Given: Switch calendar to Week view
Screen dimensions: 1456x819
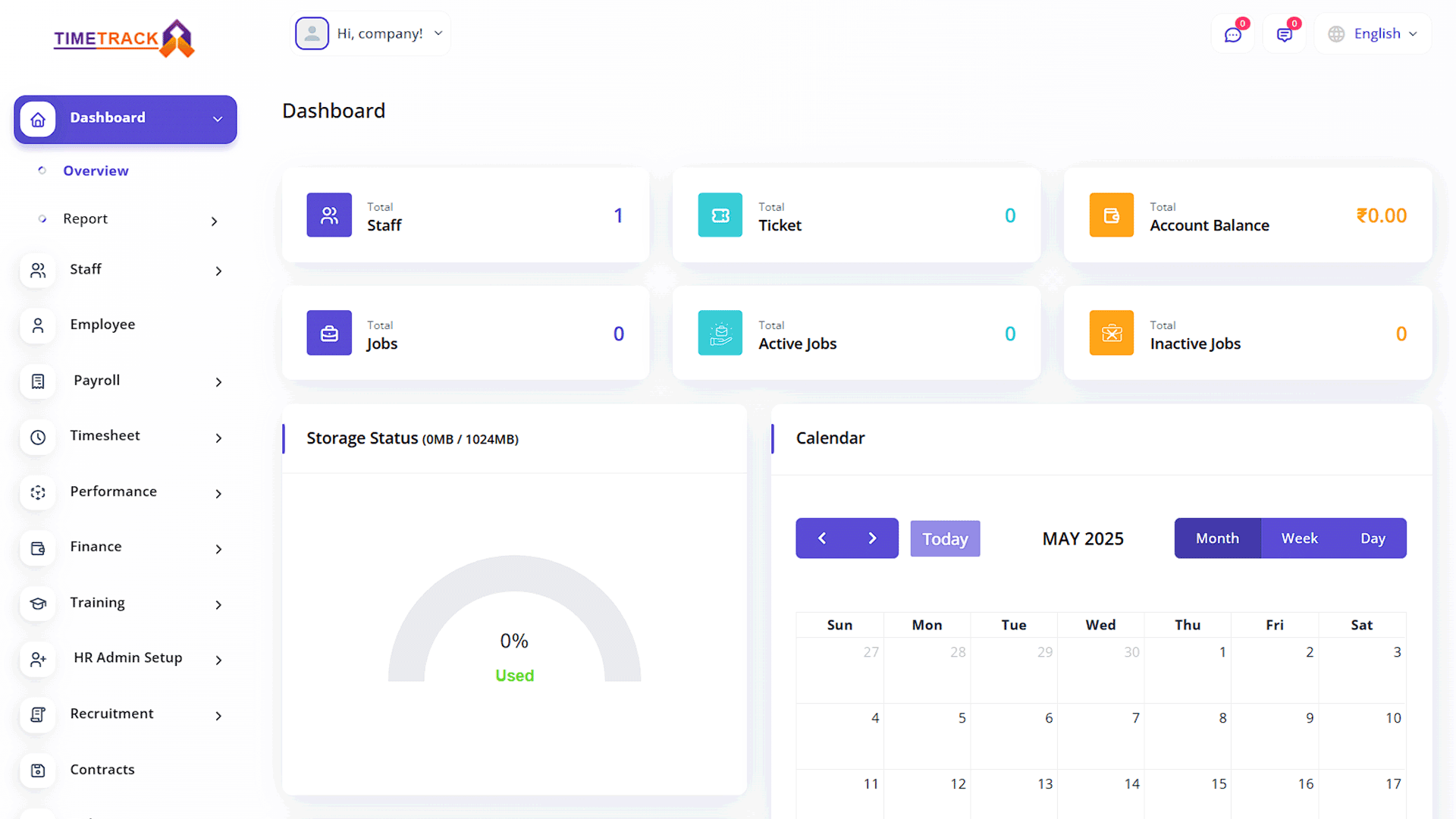Looking at the screenshot, I should [1299, 538].
